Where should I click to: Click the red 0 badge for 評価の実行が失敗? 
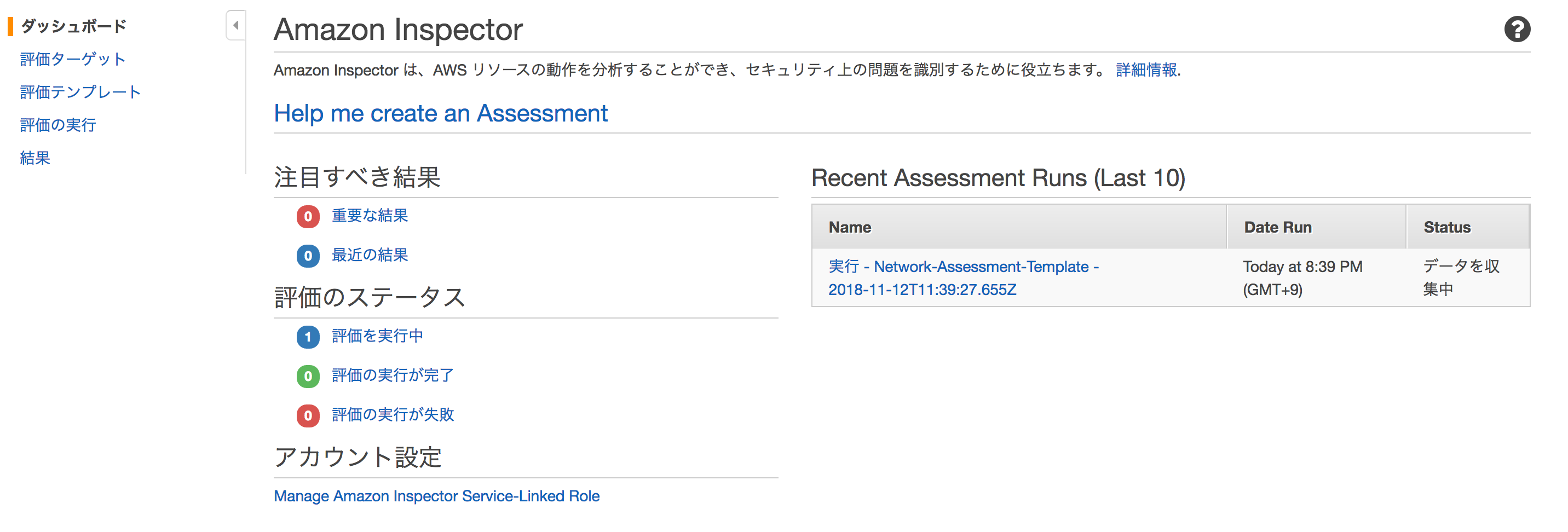308,417
